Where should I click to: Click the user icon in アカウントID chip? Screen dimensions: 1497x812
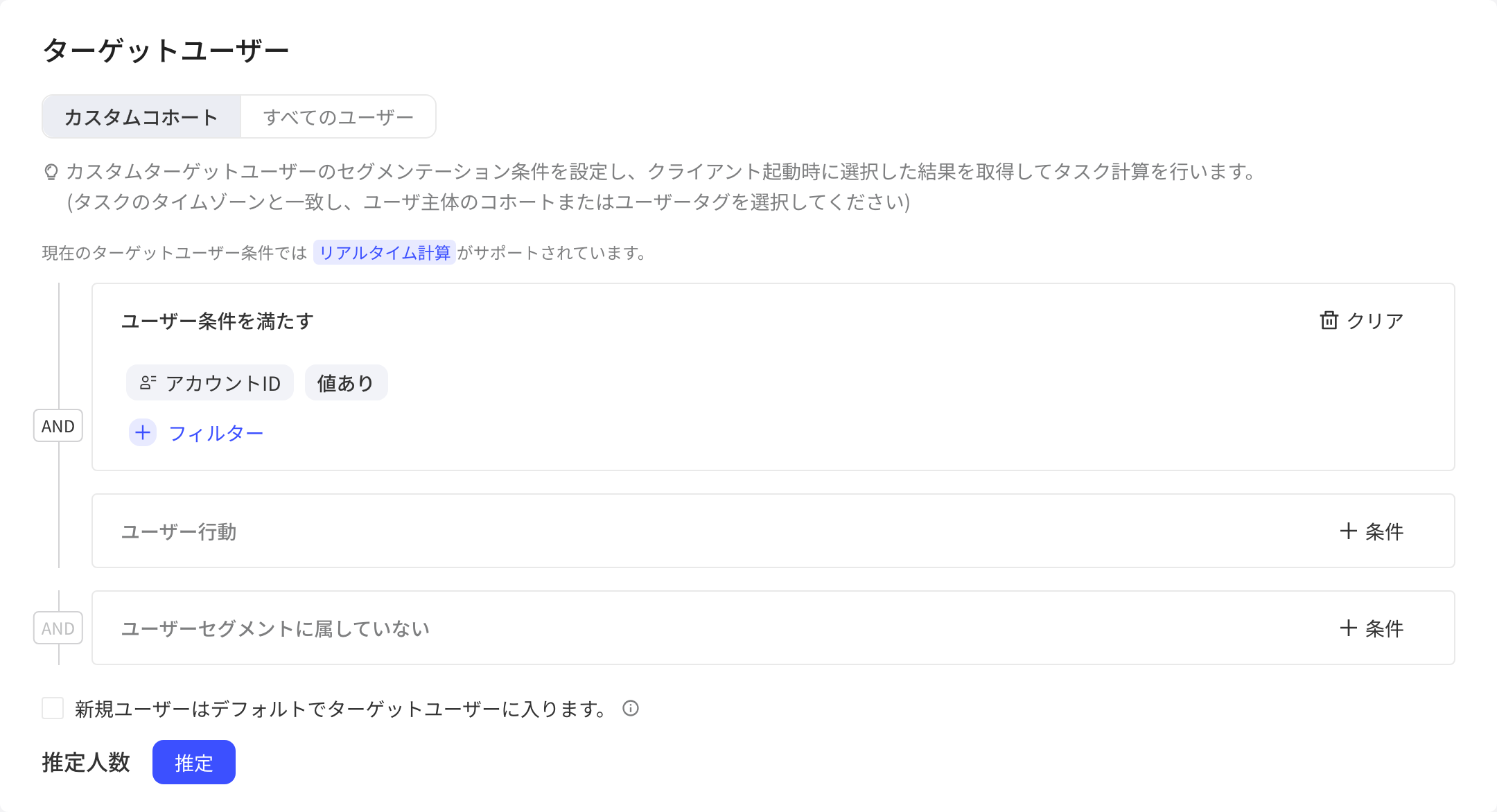[x=148, y=382]
